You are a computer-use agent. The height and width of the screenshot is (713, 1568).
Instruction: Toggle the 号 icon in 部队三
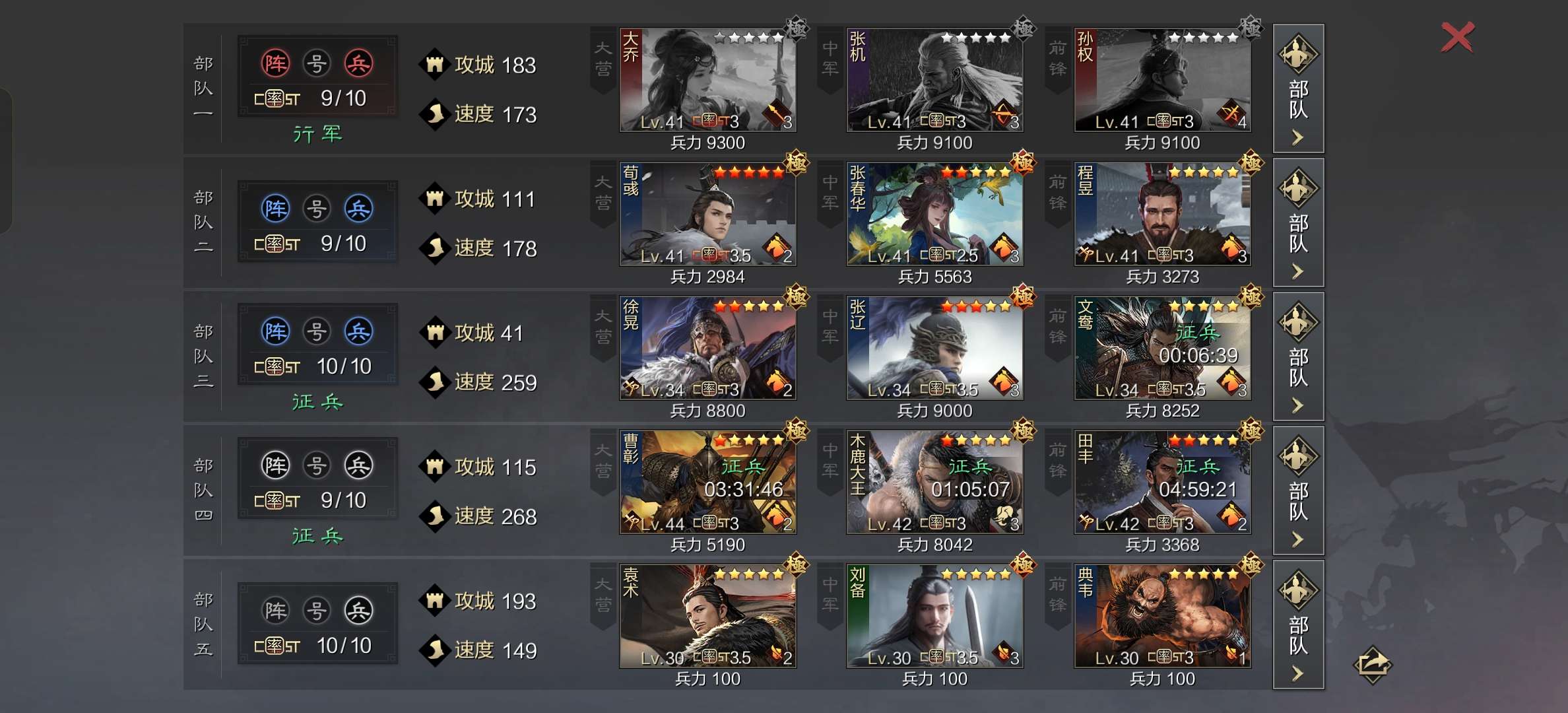coord(317,331)
